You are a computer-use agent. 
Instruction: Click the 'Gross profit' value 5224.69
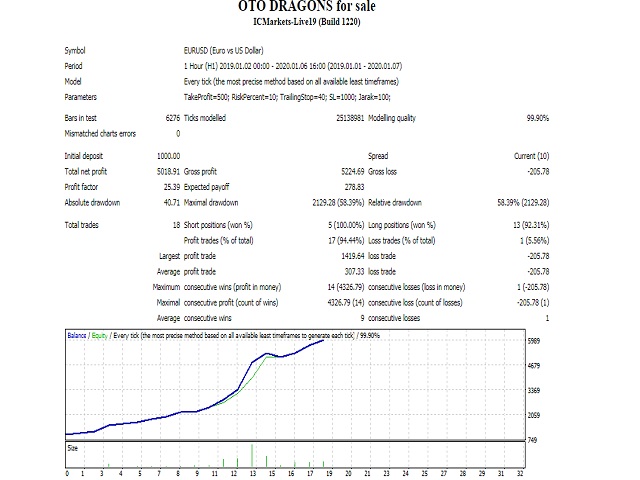[353, 171]
